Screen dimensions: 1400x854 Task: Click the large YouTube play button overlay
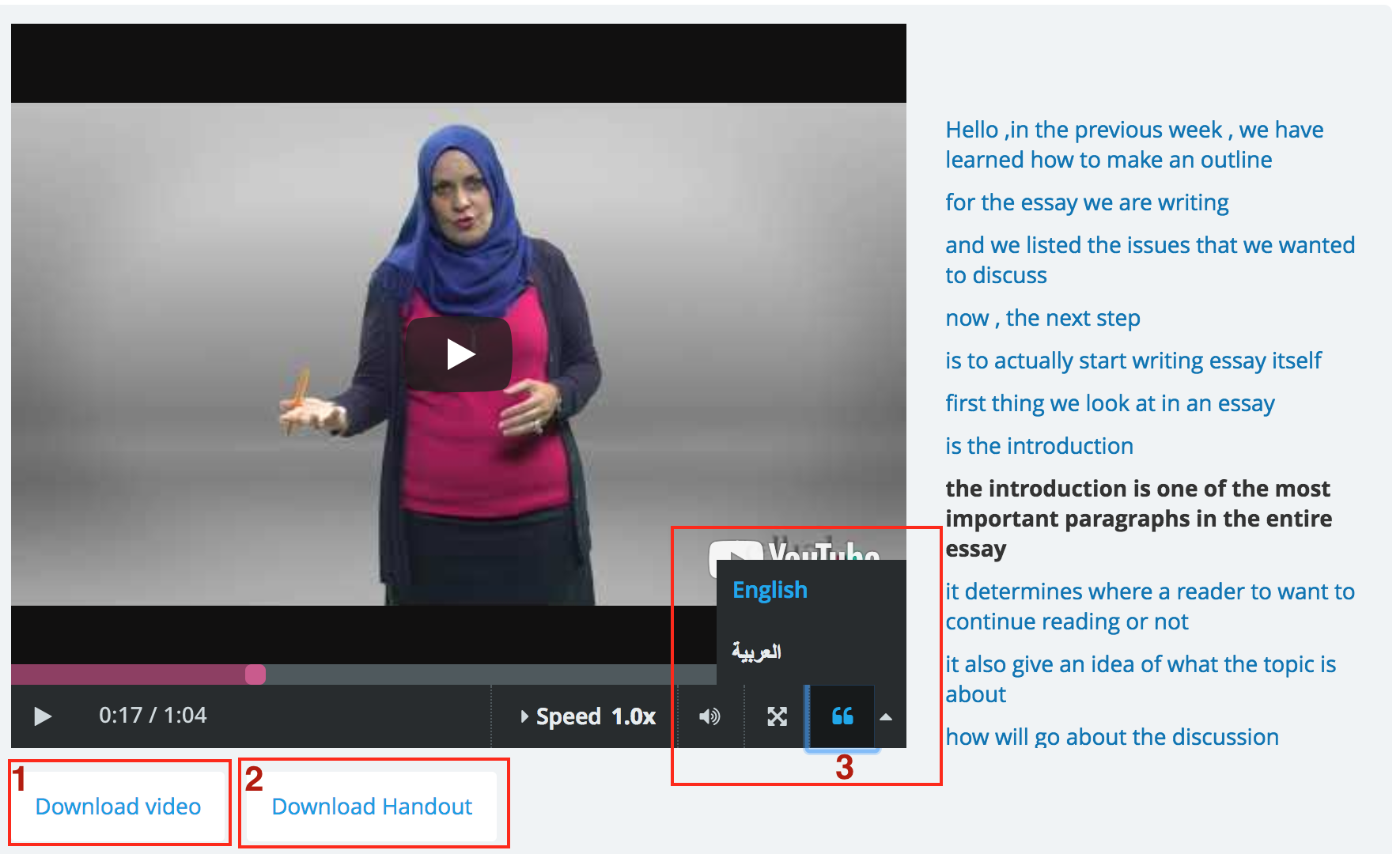(x=459, y=354)
